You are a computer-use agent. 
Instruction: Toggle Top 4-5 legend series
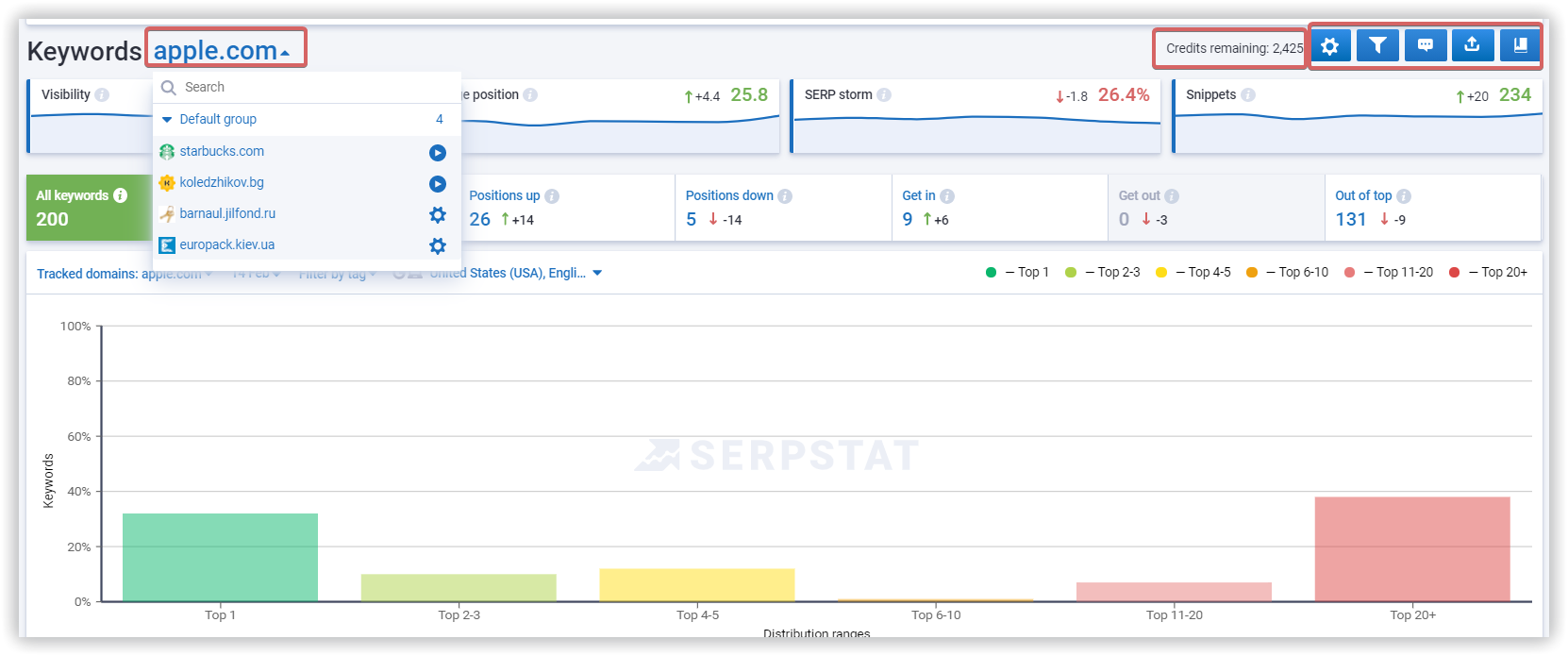pyautogui.click(x=1193, y=272)
